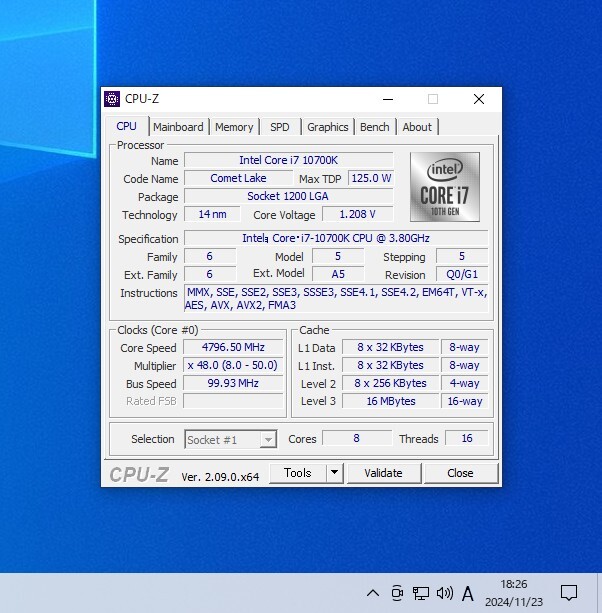Click the Close button at bottom
This screenshot has width=602, height=613.
pyautogui.click(x=460, y=473)
